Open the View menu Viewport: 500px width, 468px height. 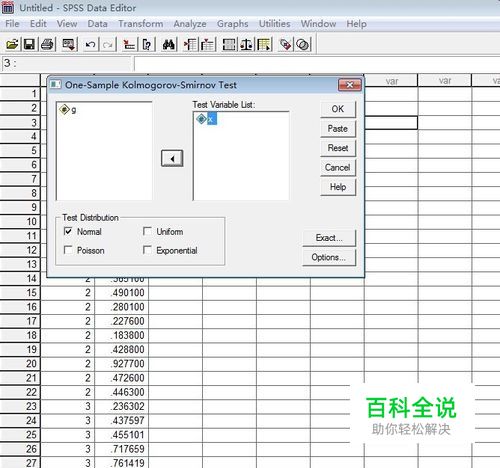[67, 24]
